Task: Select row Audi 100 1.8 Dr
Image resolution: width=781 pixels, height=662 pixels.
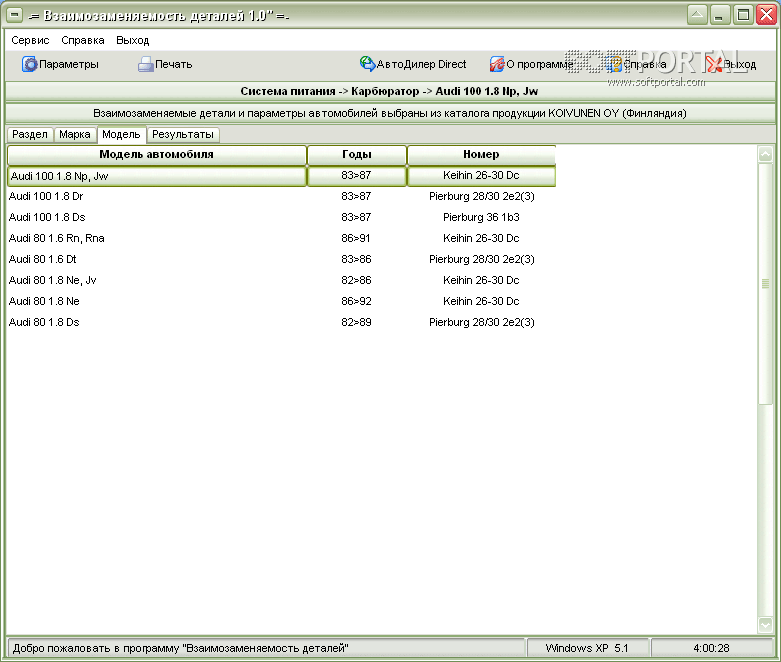Action: (281, 196)
